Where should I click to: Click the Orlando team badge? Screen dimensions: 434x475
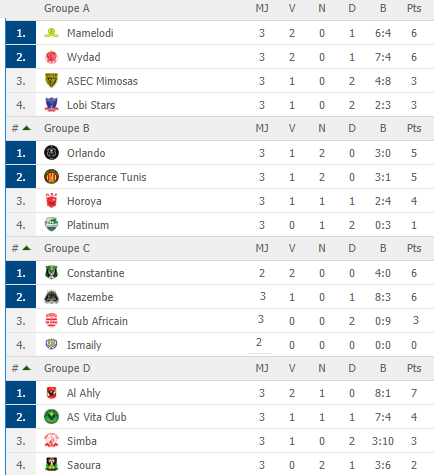[x=51, y=153]
